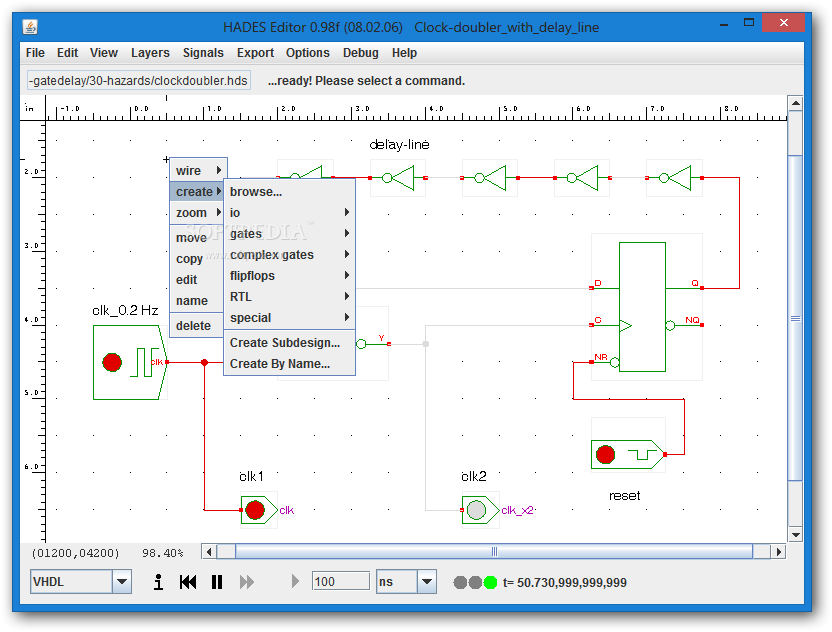
Task: Choose browse... from create menu
Action: (289, 192)
